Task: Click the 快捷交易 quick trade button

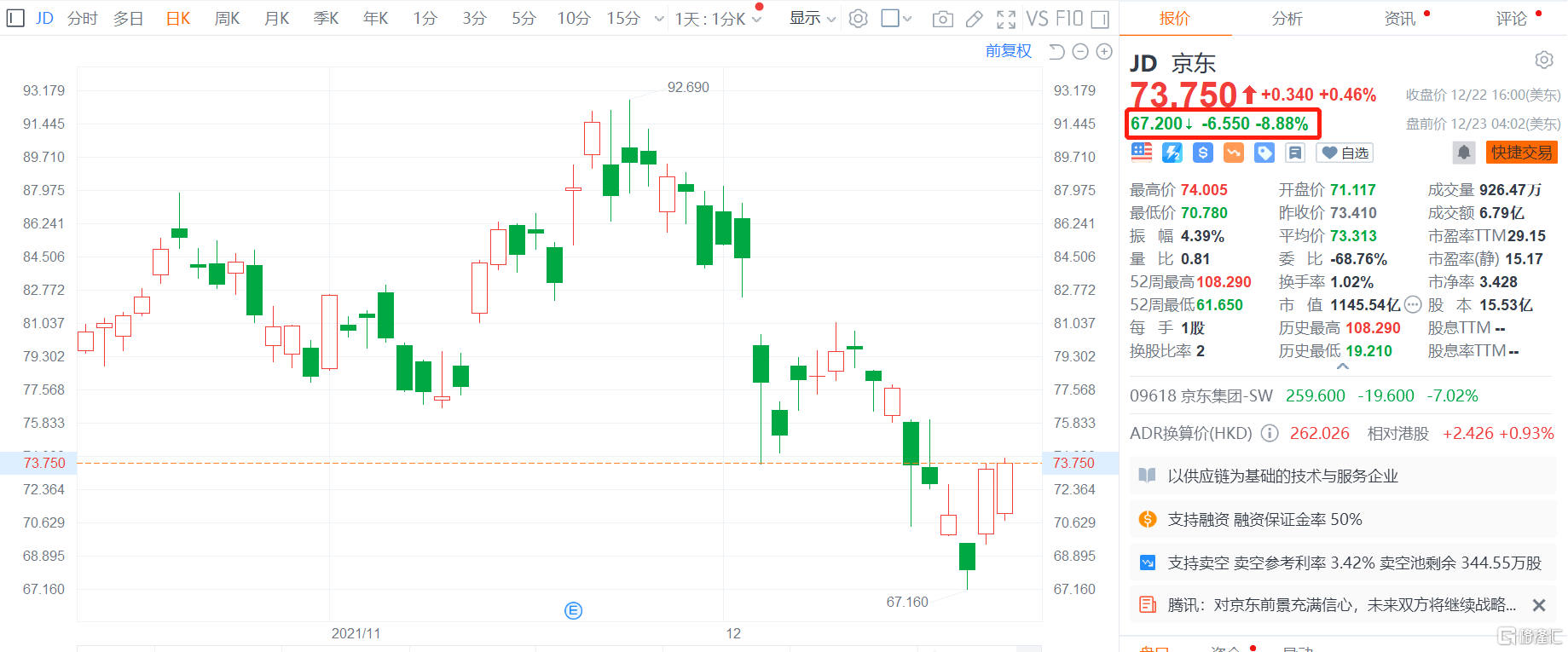Action: coord(1522,153)
